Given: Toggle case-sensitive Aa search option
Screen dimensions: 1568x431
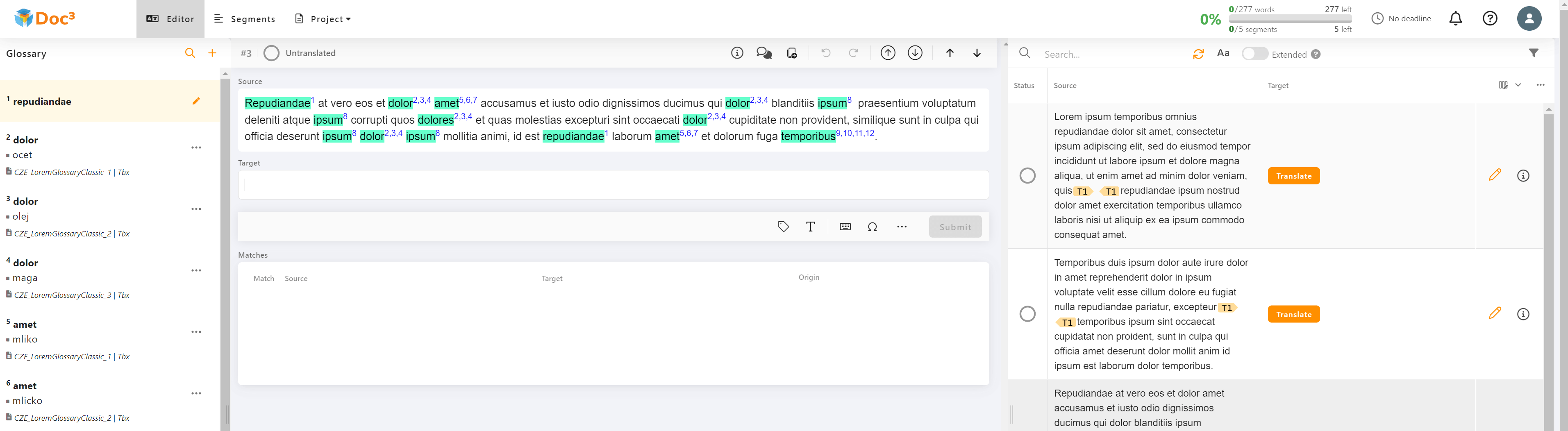Looking at the screenshot, I should coord(1223,53).
